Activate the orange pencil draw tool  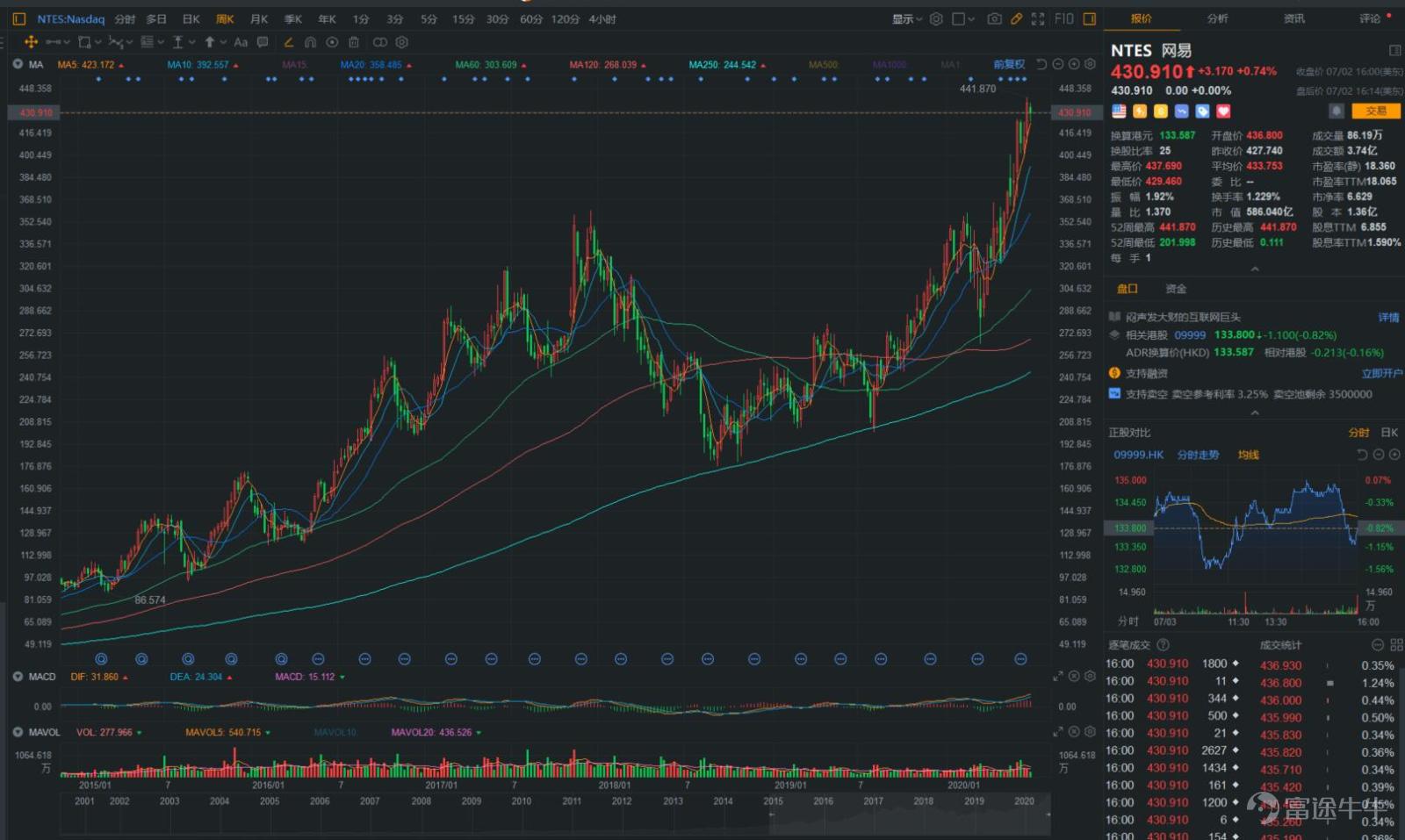pos(288,41)
